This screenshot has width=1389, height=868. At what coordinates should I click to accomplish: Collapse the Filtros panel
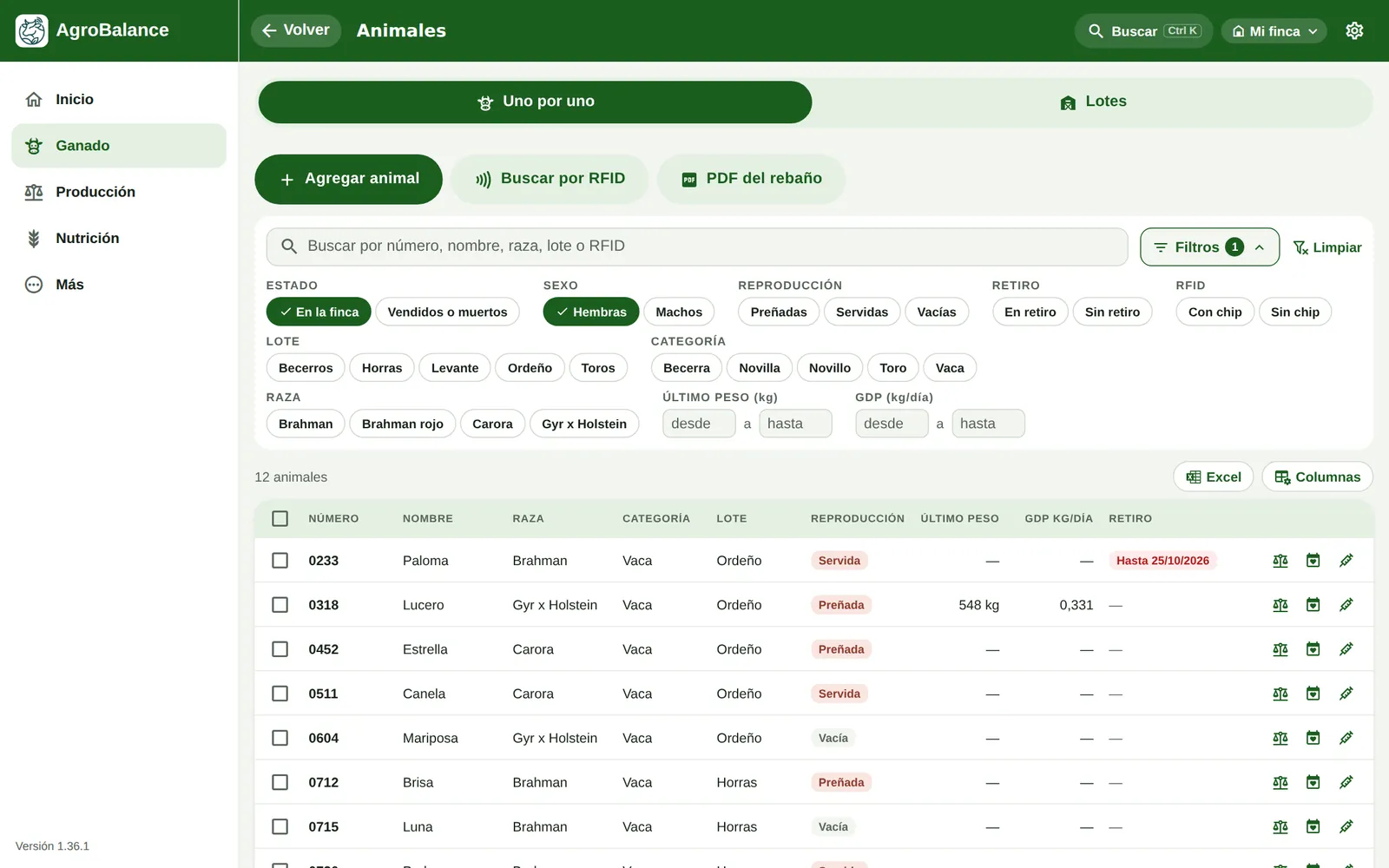click(x=1209, y=247)
